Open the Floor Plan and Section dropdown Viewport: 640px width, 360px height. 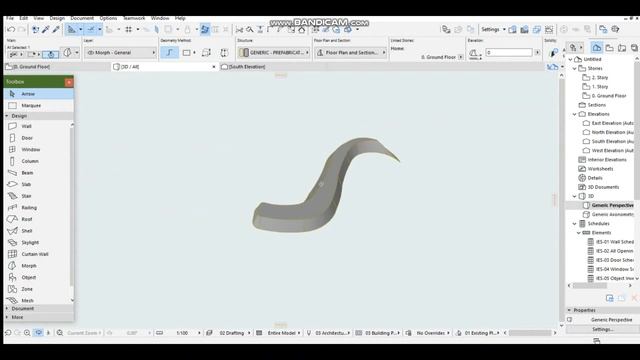click(x=350, y=53)
